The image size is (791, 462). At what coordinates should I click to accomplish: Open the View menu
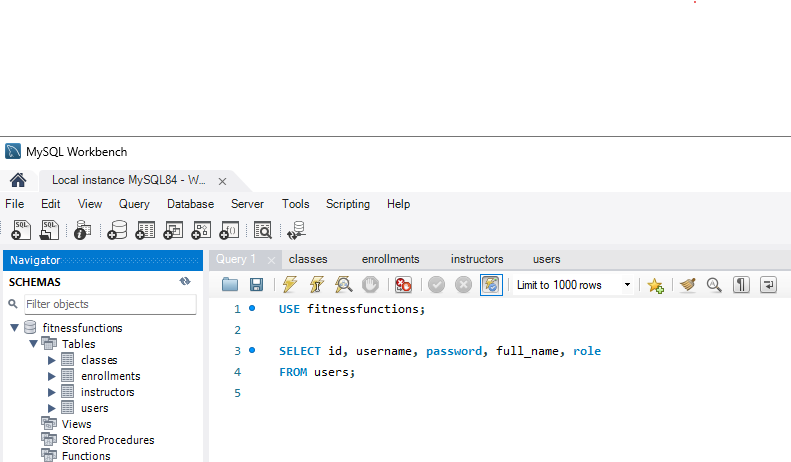pyautogui.click(x=90, y=204)
